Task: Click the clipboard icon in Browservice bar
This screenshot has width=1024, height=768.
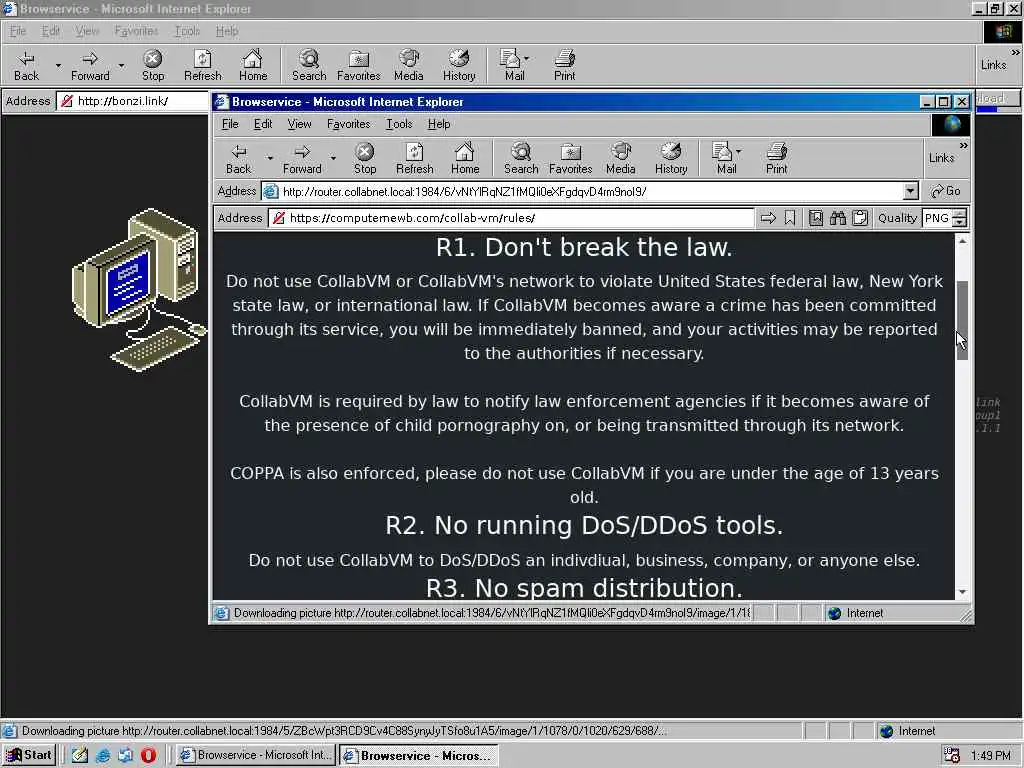Action: coord(860,218)
